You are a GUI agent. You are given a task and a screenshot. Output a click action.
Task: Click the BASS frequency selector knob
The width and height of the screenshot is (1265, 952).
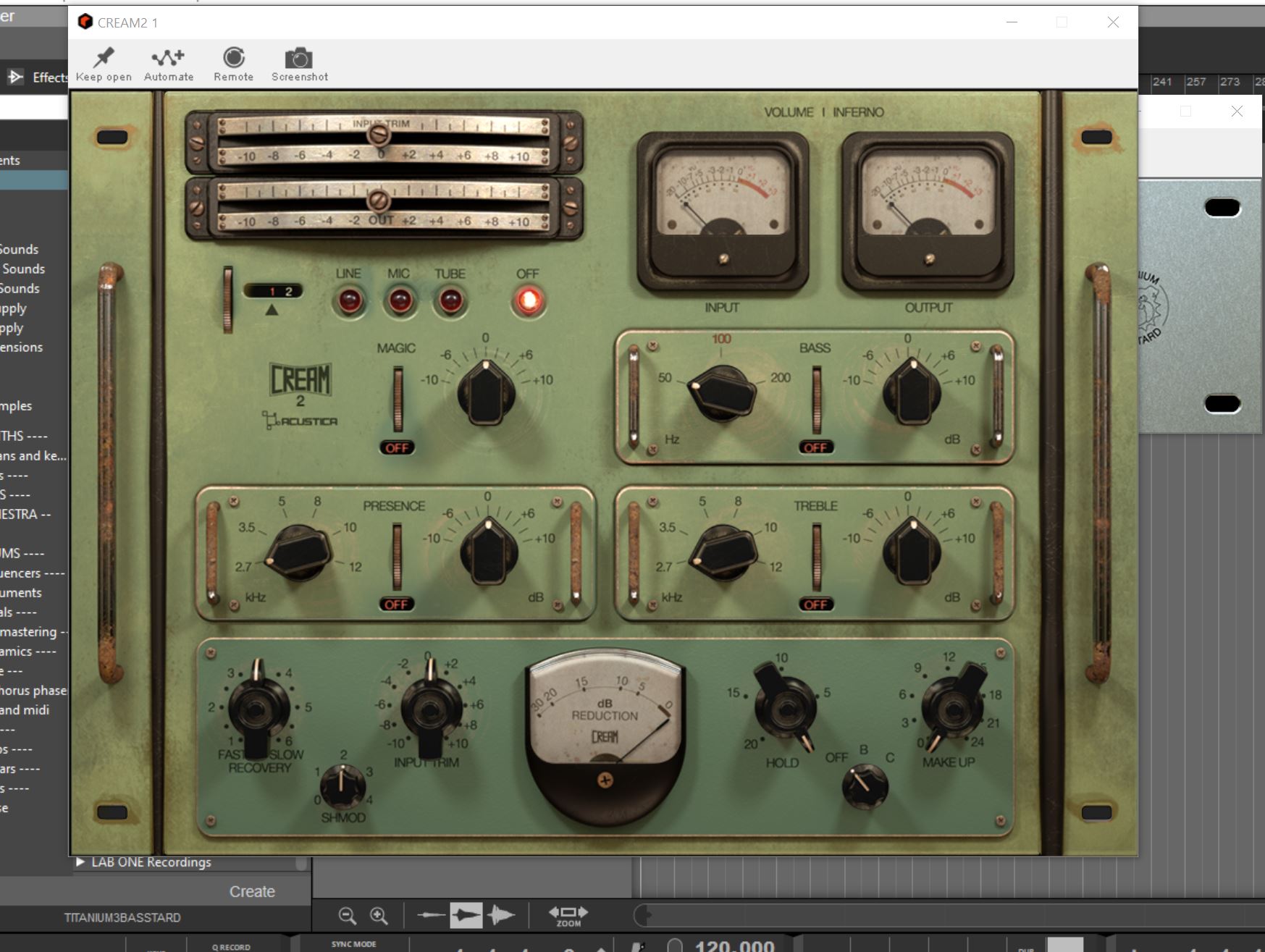(721, 393)
